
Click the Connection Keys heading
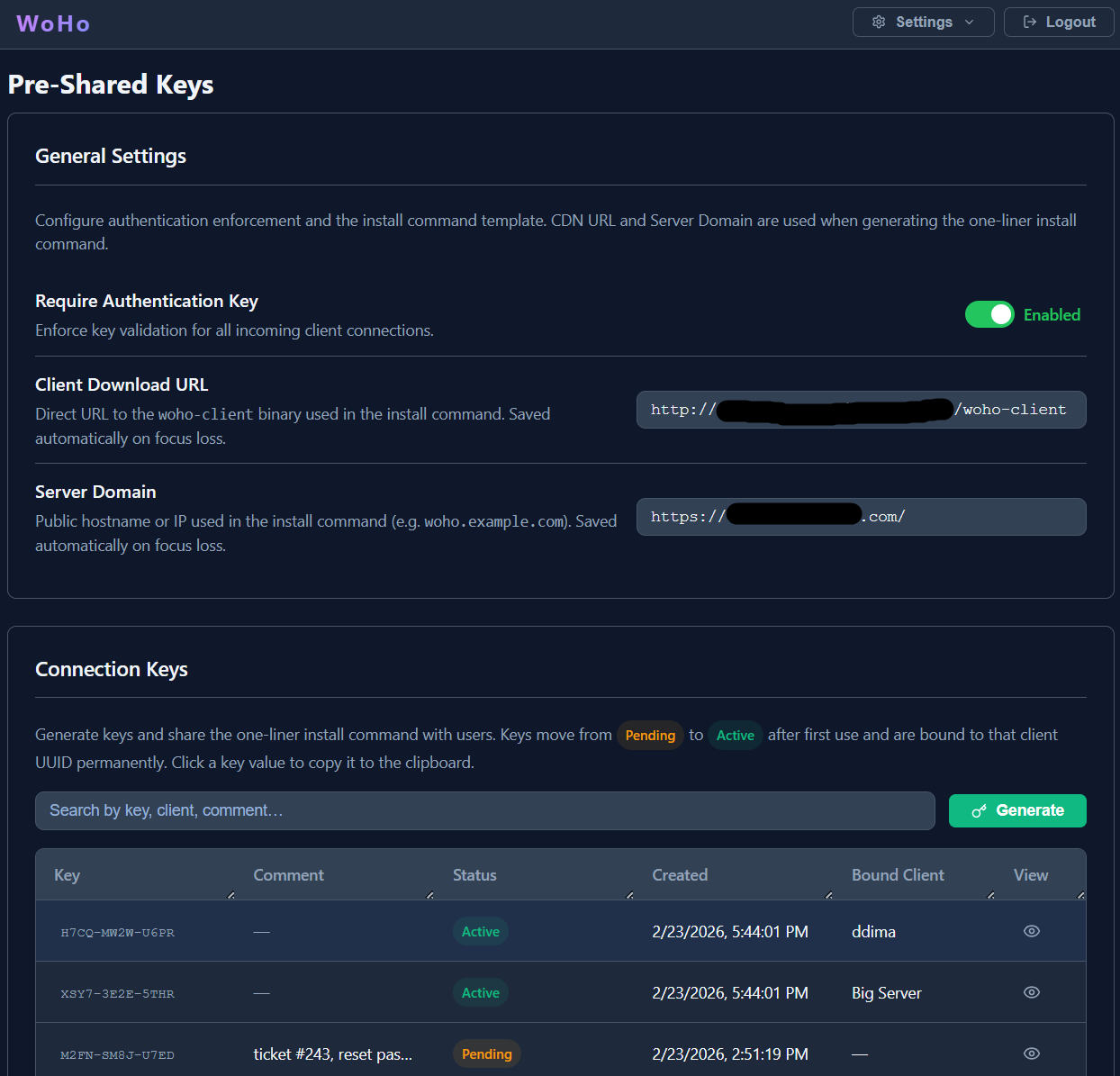112,670
